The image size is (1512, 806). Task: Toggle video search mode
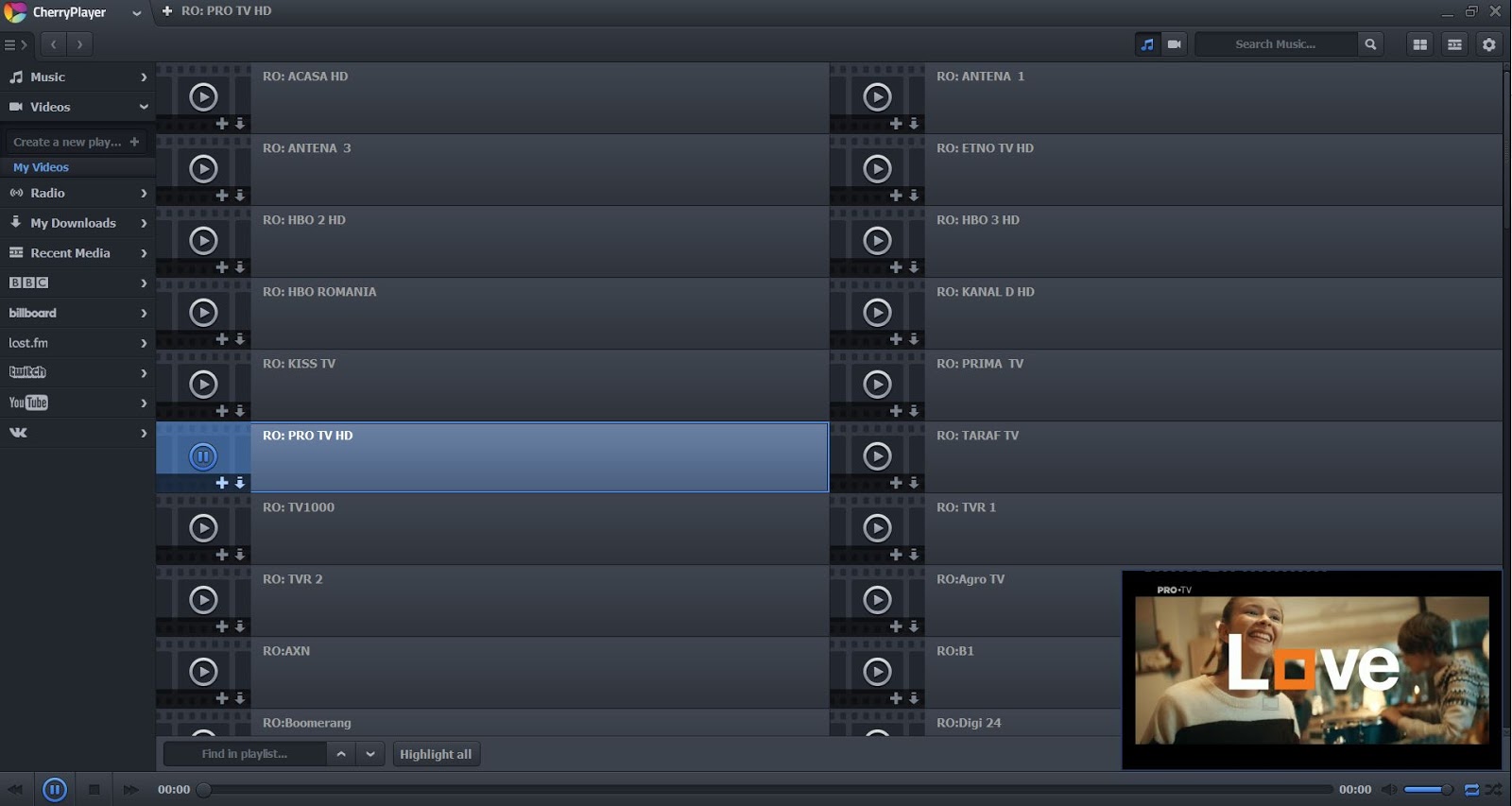(x=1174, y=44)
